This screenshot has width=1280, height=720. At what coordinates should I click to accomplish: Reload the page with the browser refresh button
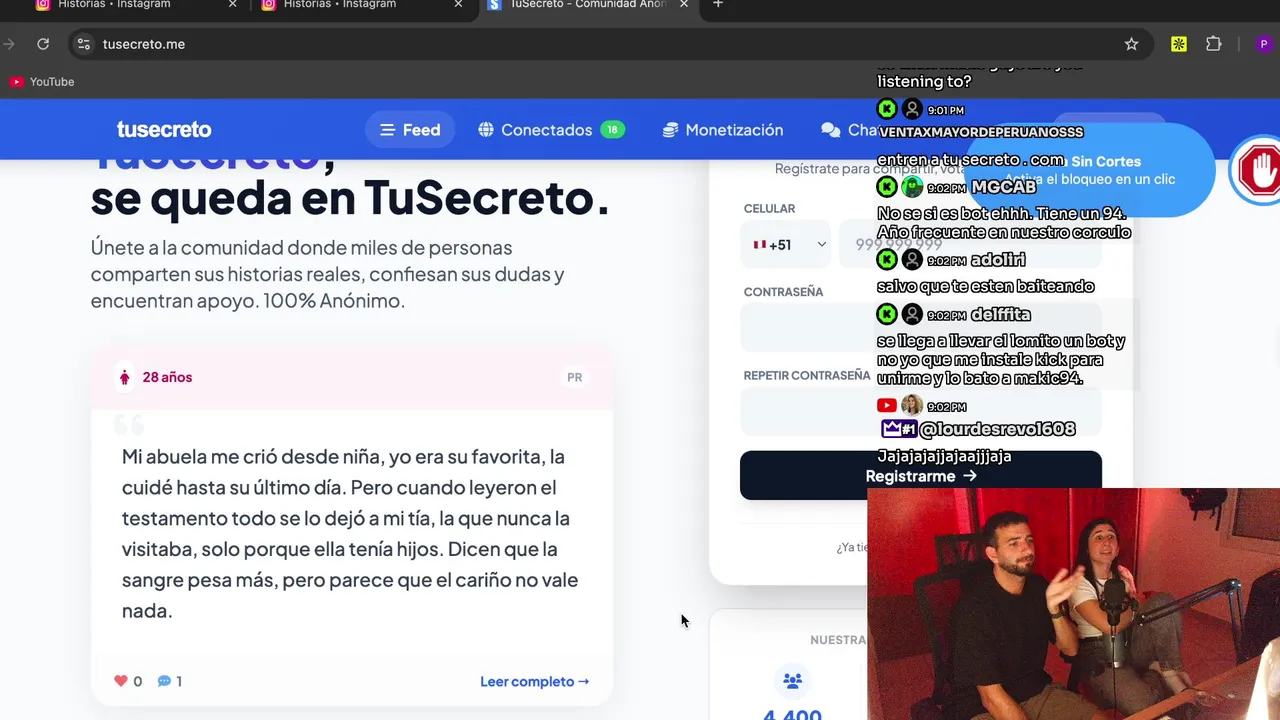(43, 44)
